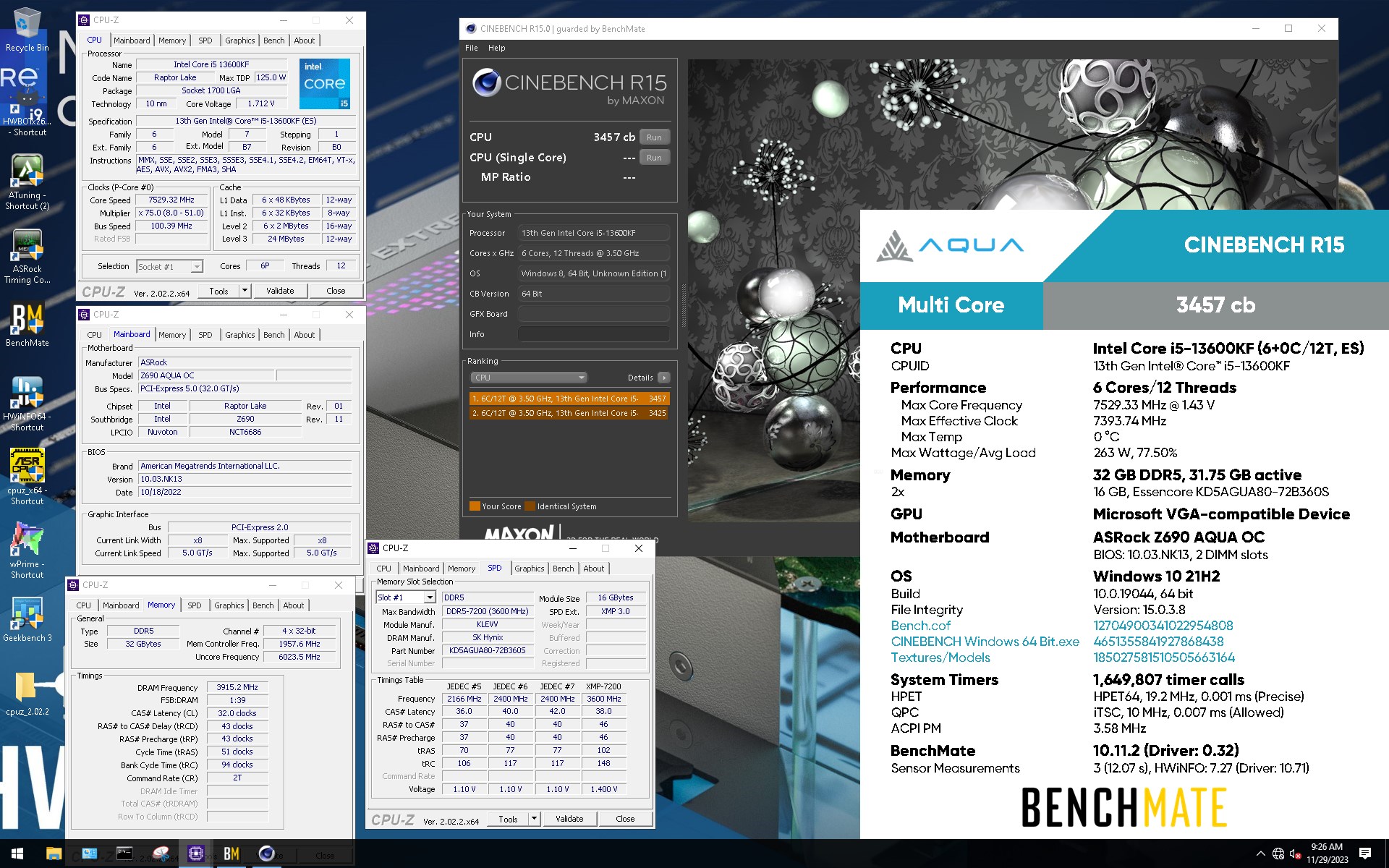The image size is (1389, 868).
Task: Click the DRAM Frequency value 3915.2 MHz
Action: click(x=237, y=687)
